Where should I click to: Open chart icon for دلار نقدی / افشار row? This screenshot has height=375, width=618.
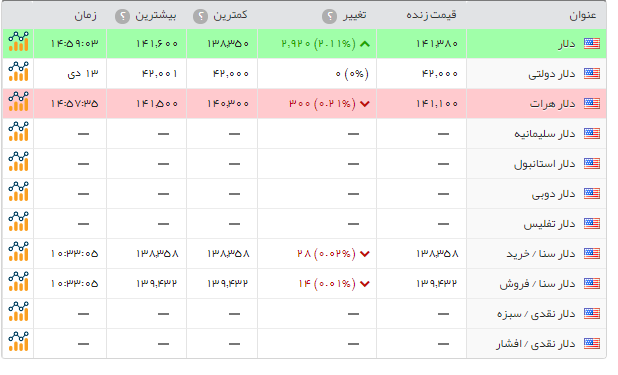pyautogui.click(x=18, y=341)
